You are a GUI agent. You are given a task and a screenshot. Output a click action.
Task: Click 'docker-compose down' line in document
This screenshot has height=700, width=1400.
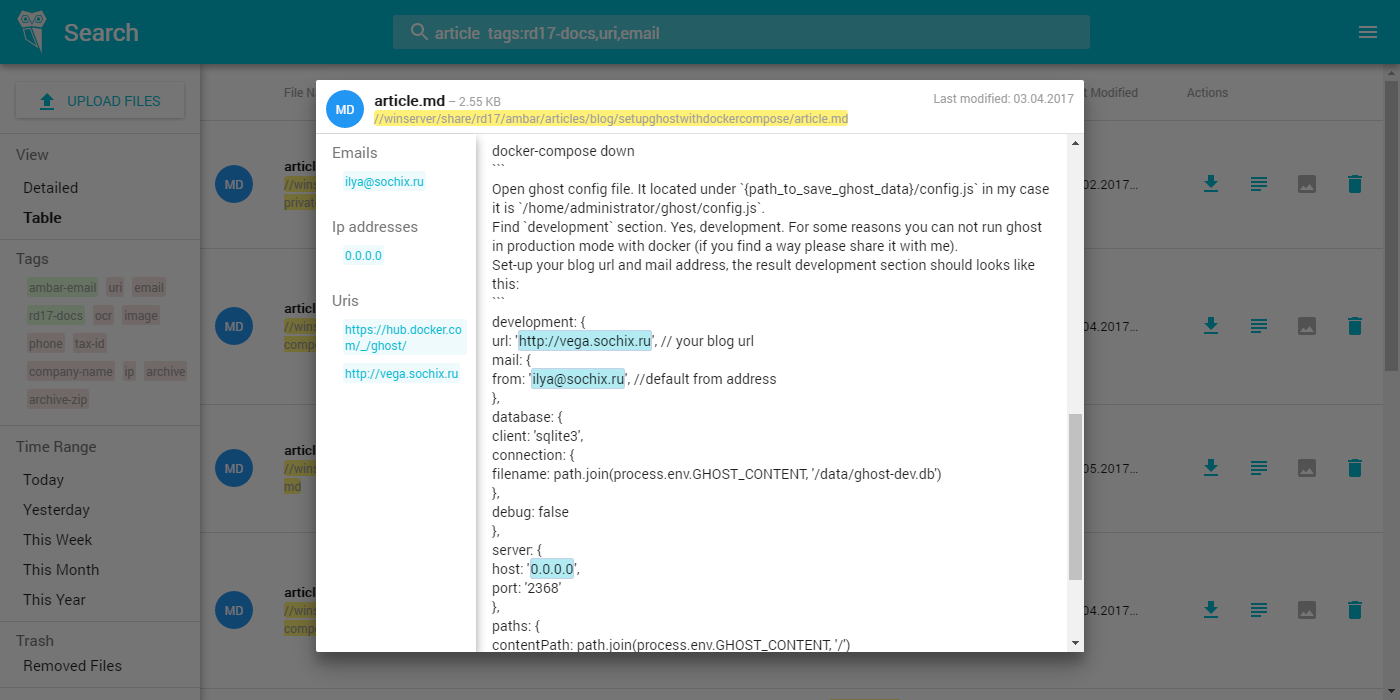pos(563,151)
